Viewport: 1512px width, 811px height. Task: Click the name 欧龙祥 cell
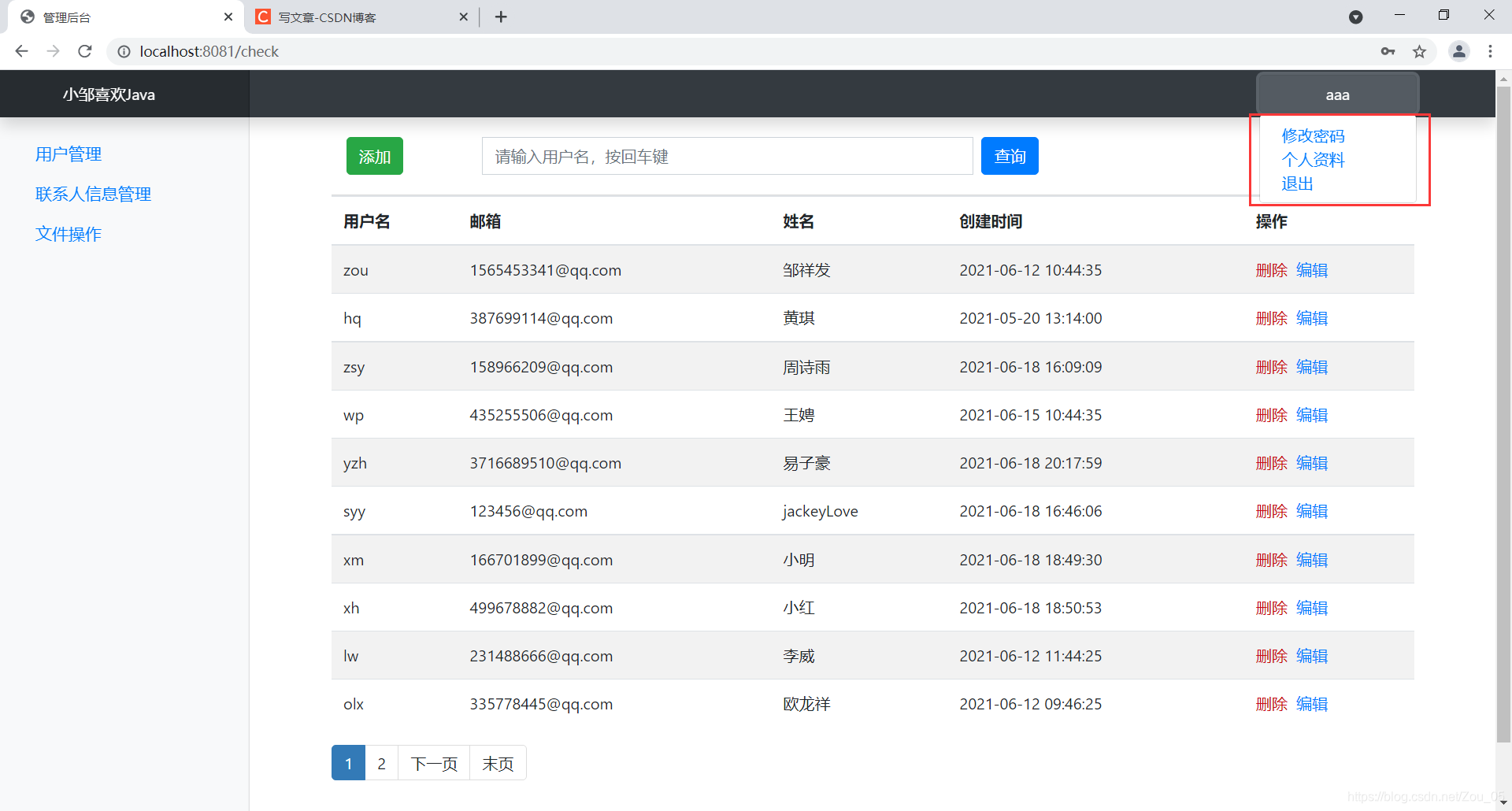coord(806,704)
